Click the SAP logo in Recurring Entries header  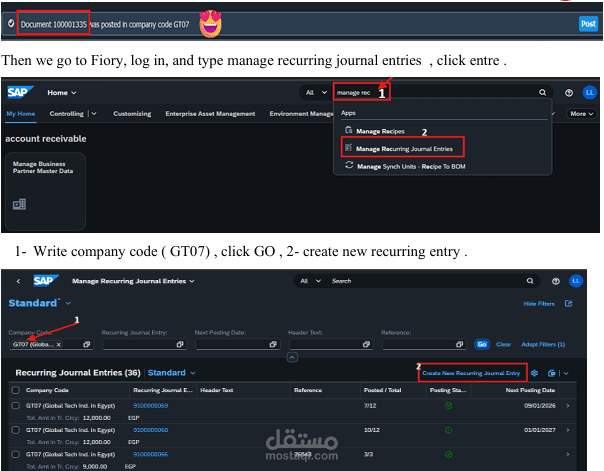coord(46,280)
